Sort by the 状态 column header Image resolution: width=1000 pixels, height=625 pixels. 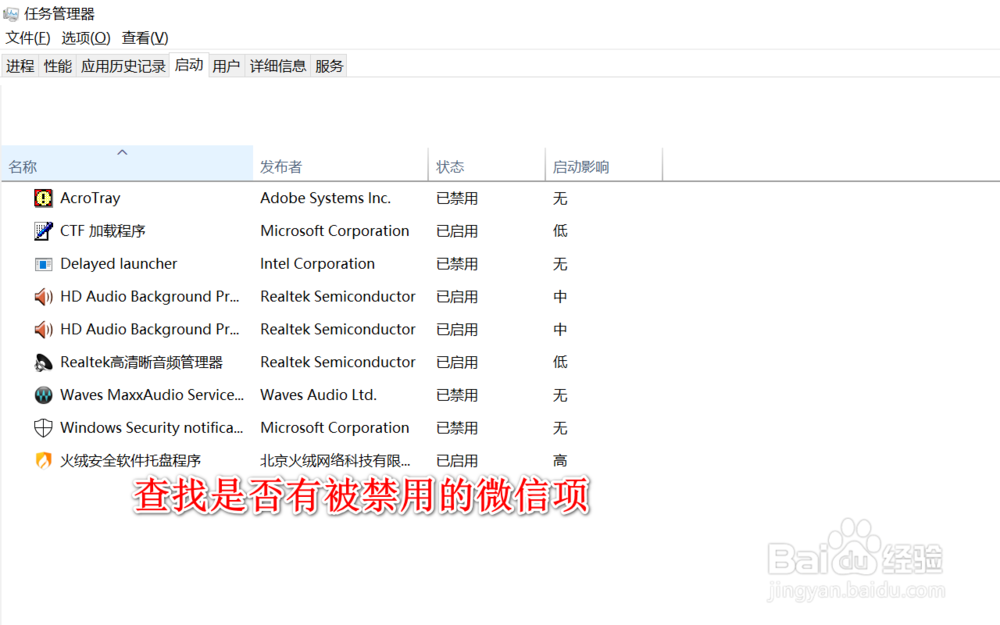point(487,163)
